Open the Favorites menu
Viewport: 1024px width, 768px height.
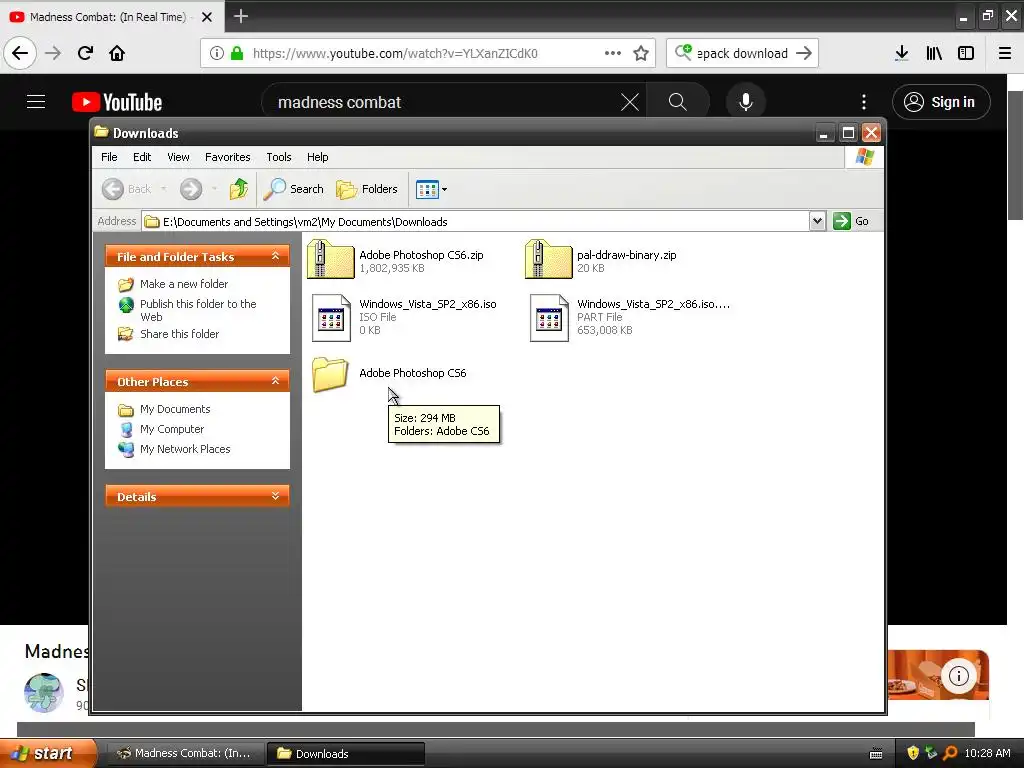[227, 157]
